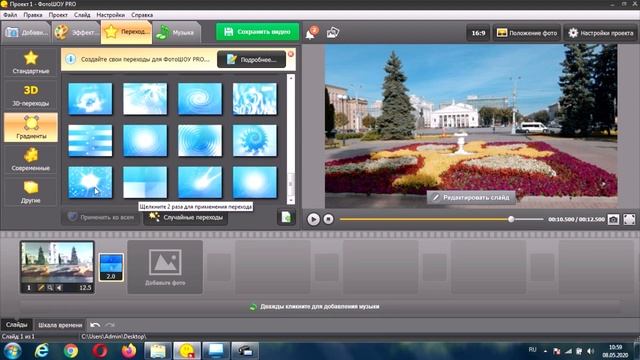Select Другие transitions category
The width and height of the screenshot is (640, 360).
(x=31, y=191)
